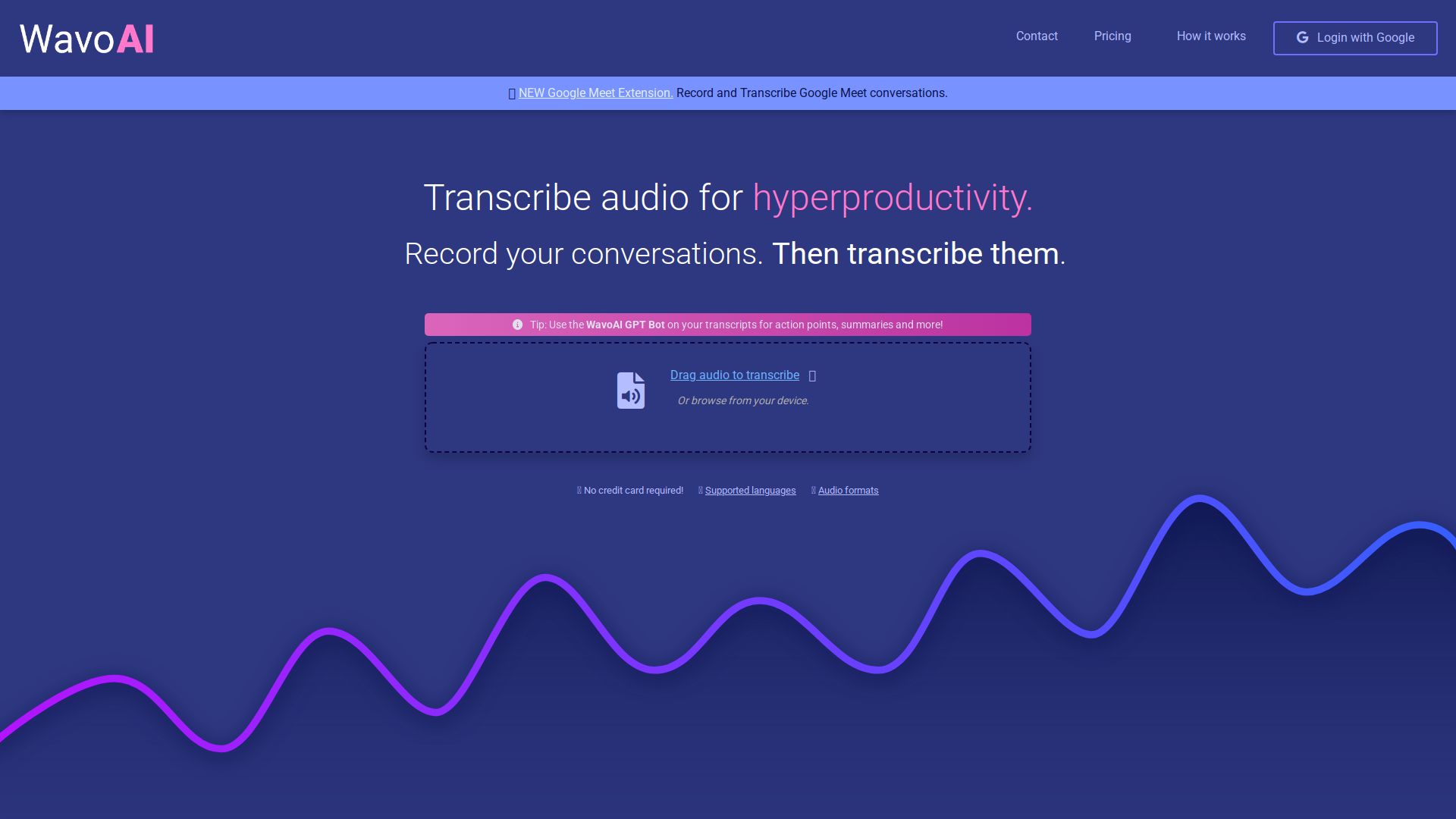Click the icon beside Audio formats

point(814,491)
